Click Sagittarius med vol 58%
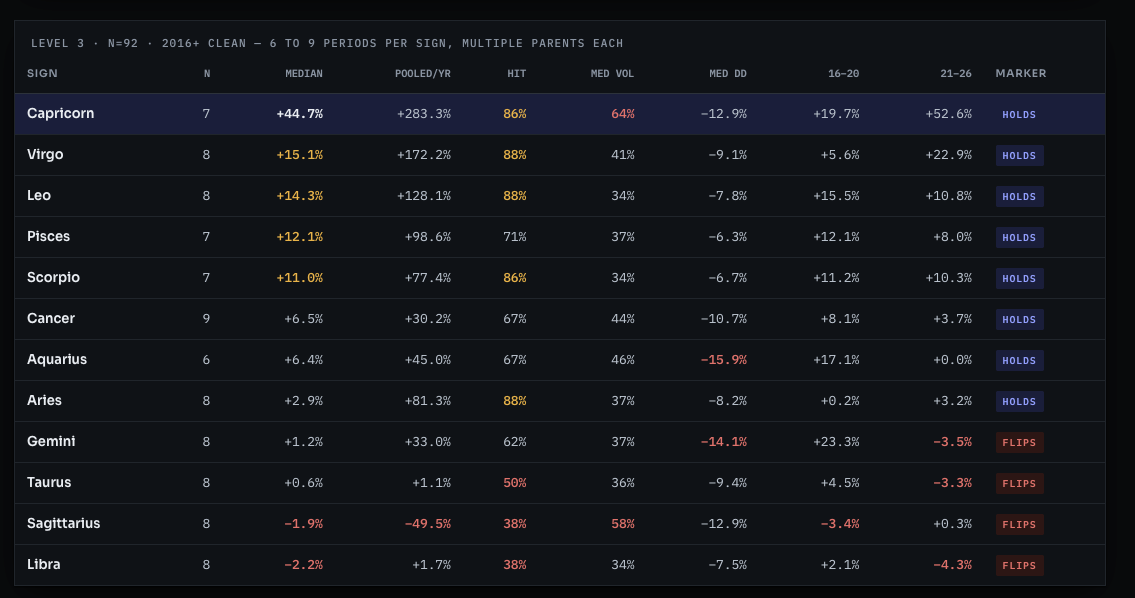 [623, 523]
